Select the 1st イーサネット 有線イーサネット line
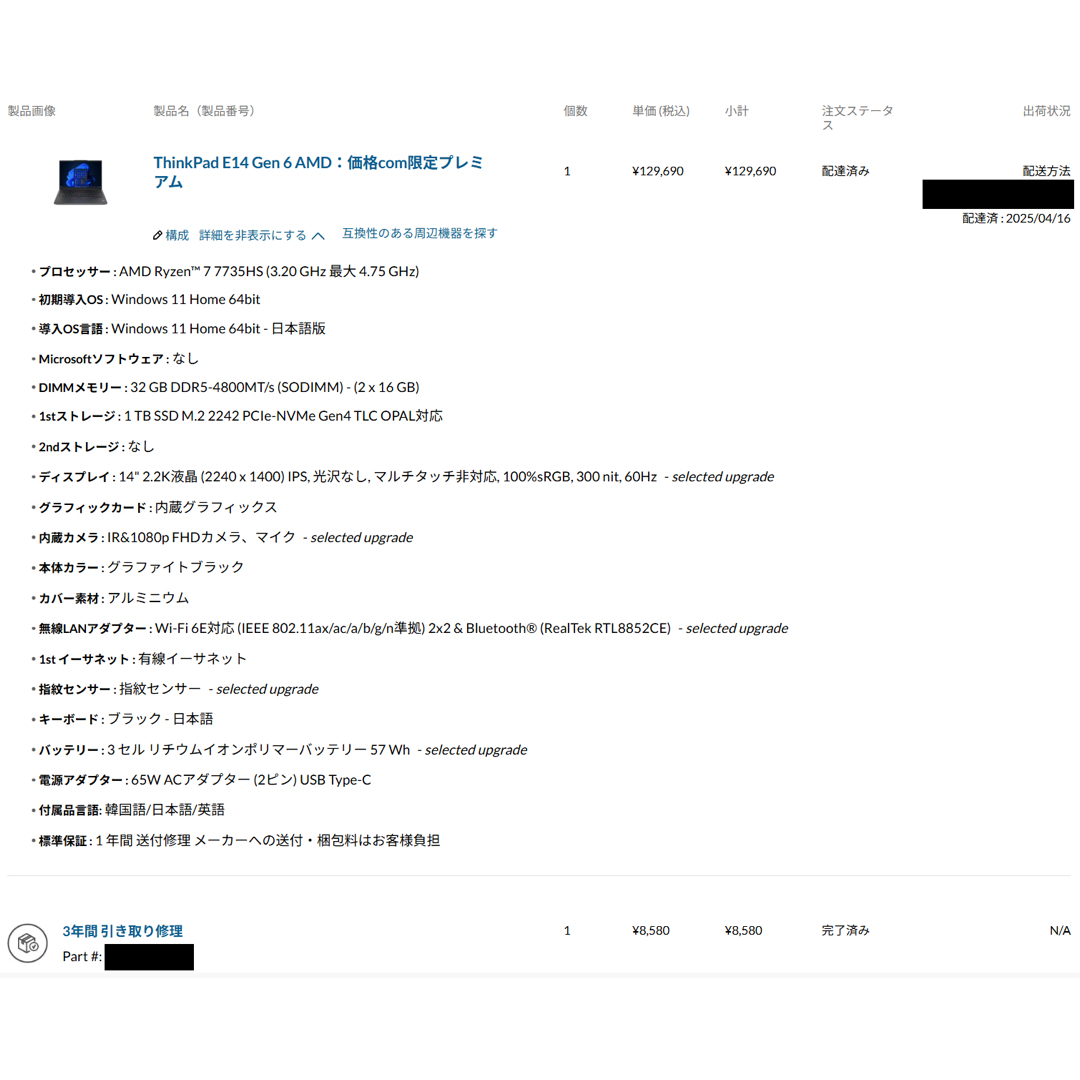The image size is (1080, 1080). pos(139,659)
